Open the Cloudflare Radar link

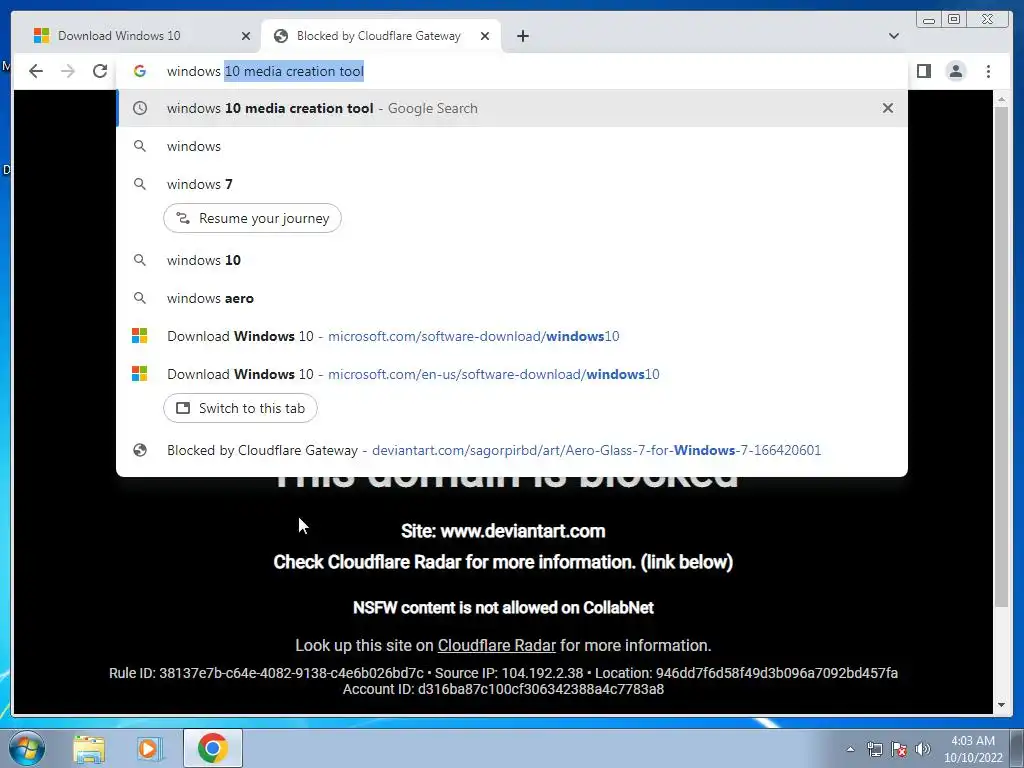tap(496, 645)
